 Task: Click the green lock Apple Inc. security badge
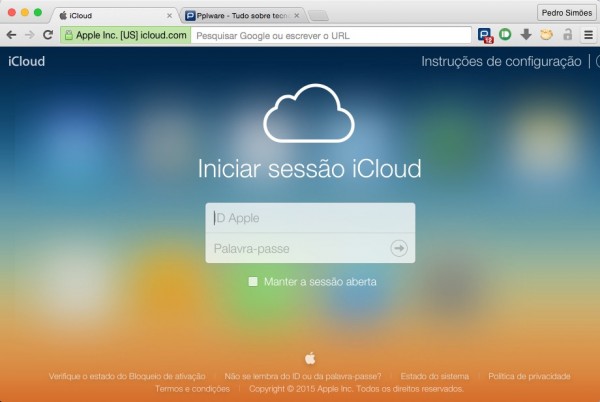tap(126, 35)
